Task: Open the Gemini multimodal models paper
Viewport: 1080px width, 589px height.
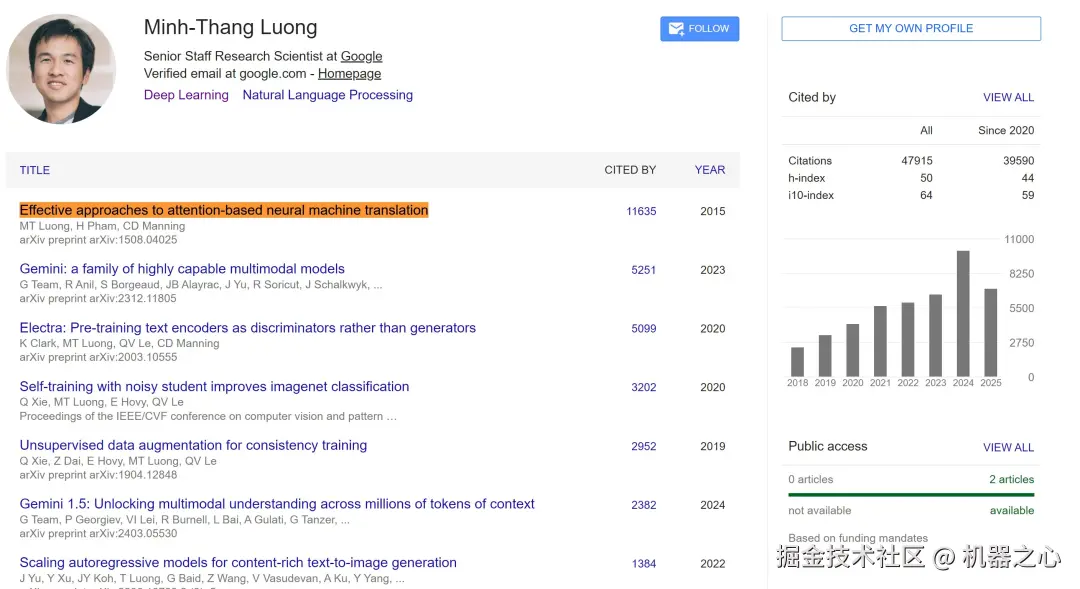Action: point(182,269)
